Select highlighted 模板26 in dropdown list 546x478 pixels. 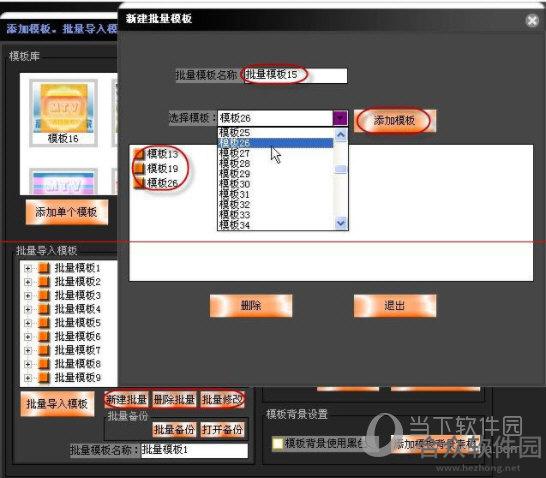(275, 143)
